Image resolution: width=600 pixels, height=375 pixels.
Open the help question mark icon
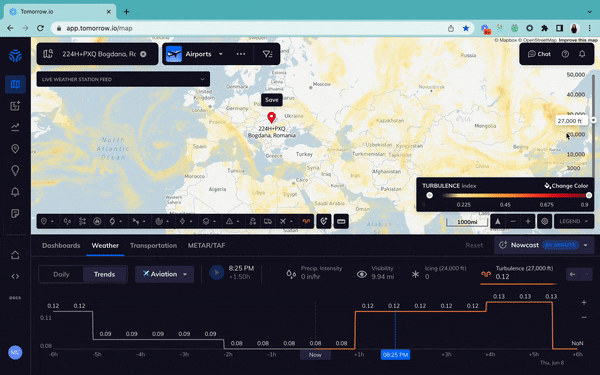(x=565, y=54)
